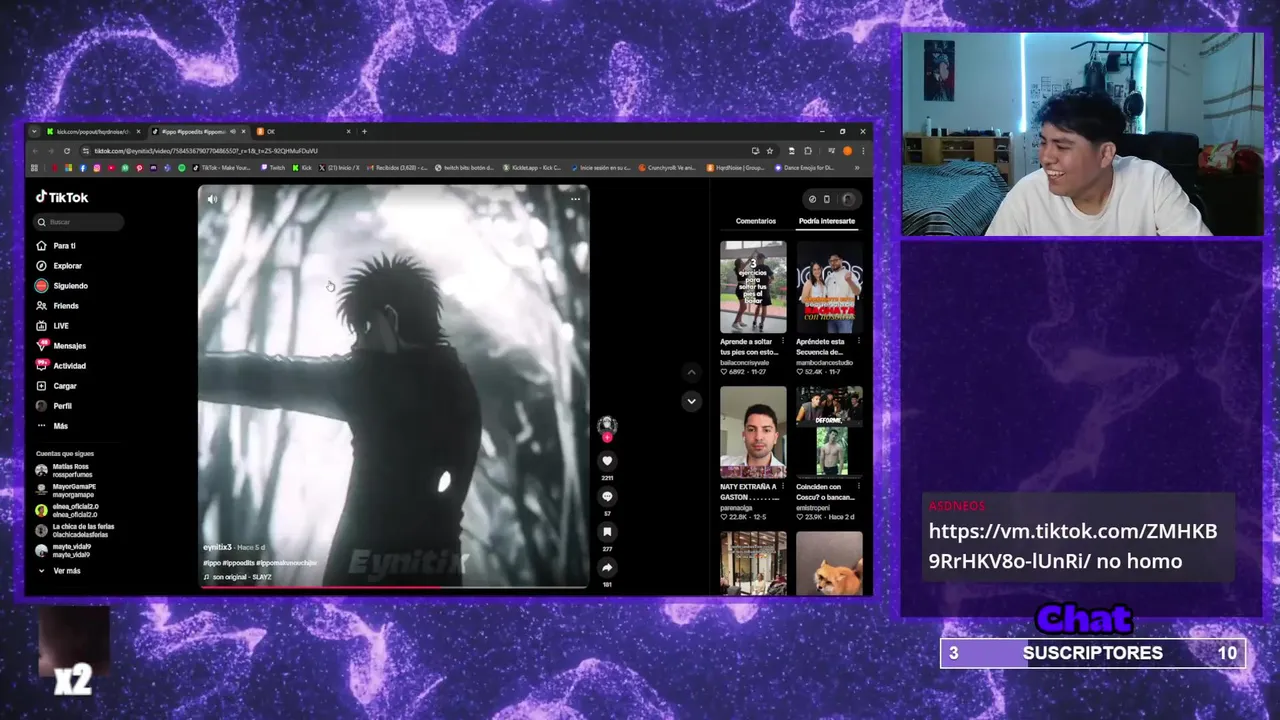Open Mensajes in the sidebar
The height and width of the screenshot is (720, 1280).
[61, 346]
